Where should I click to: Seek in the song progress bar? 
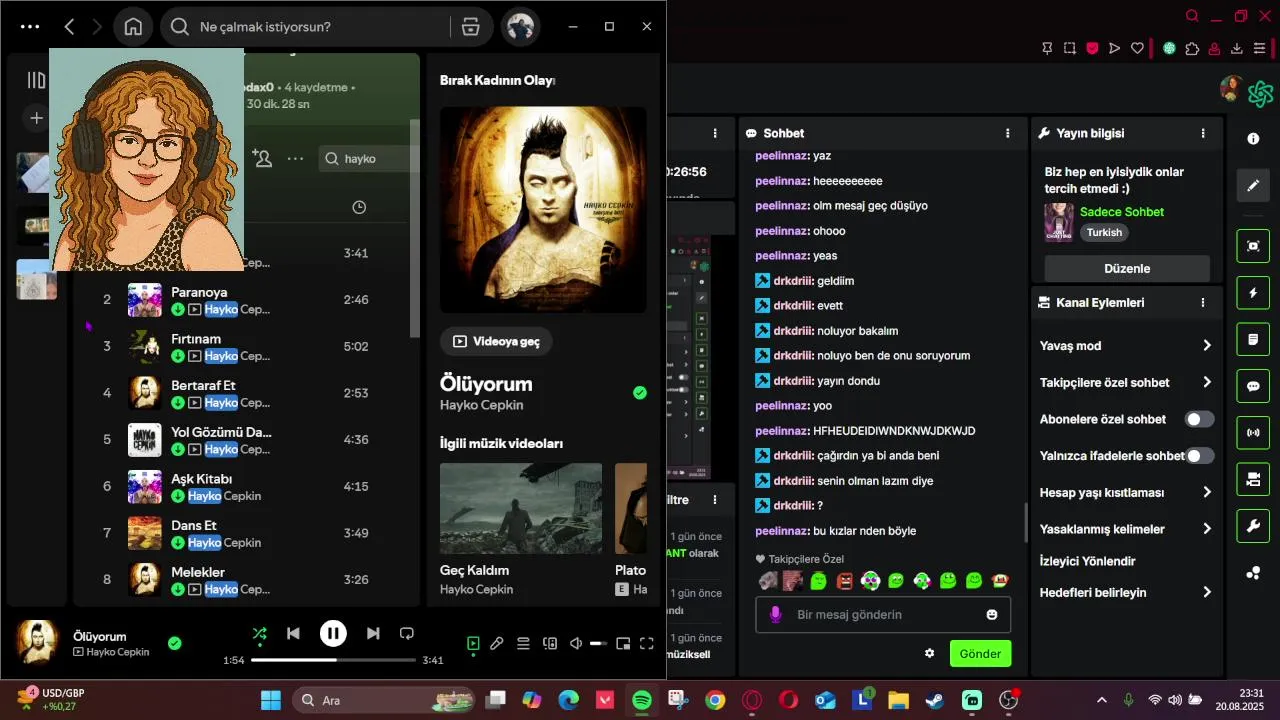tap(333, 660)
